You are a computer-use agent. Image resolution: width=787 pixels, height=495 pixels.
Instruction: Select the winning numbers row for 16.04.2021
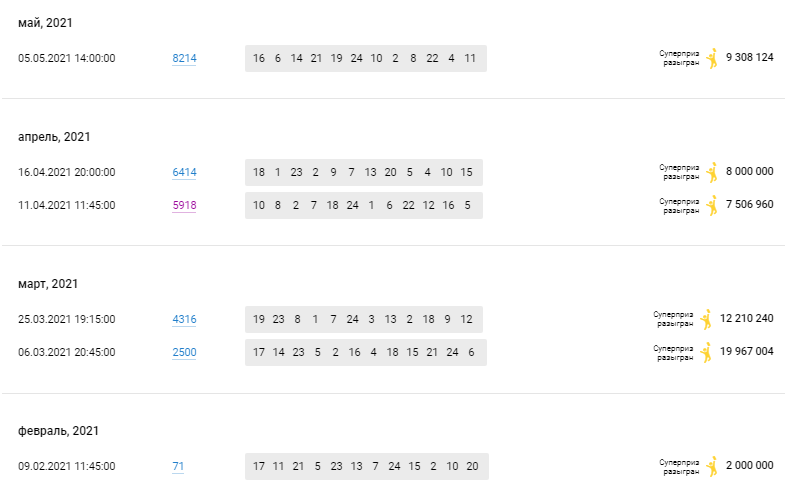pyautogui.click(x=364, y=172)
